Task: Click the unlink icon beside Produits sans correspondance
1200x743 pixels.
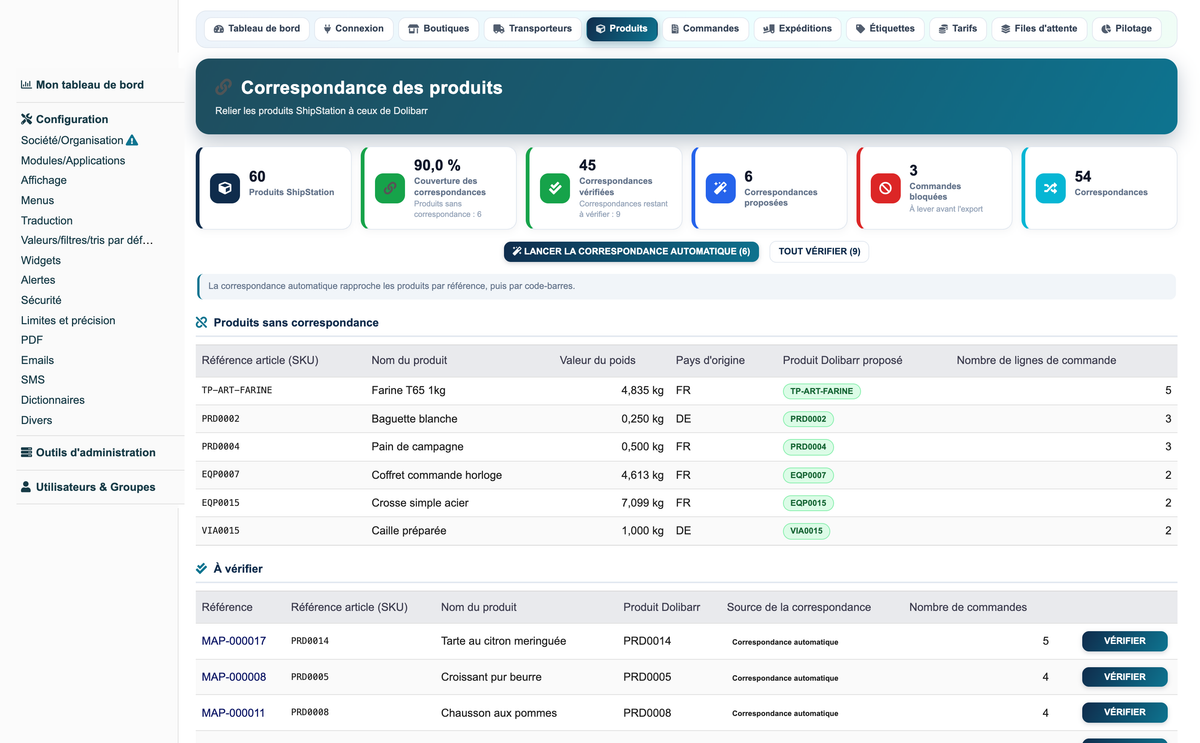Action: tap(202, 323)
